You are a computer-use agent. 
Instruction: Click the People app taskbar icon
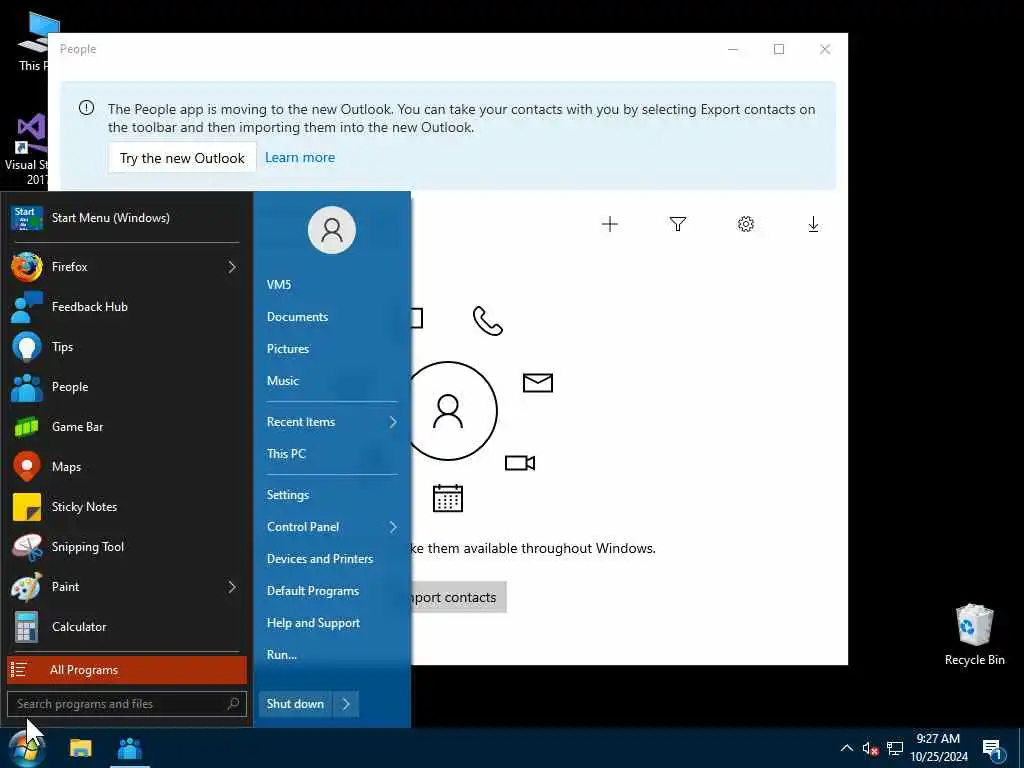pyautogui.click(x=130, y=749)
